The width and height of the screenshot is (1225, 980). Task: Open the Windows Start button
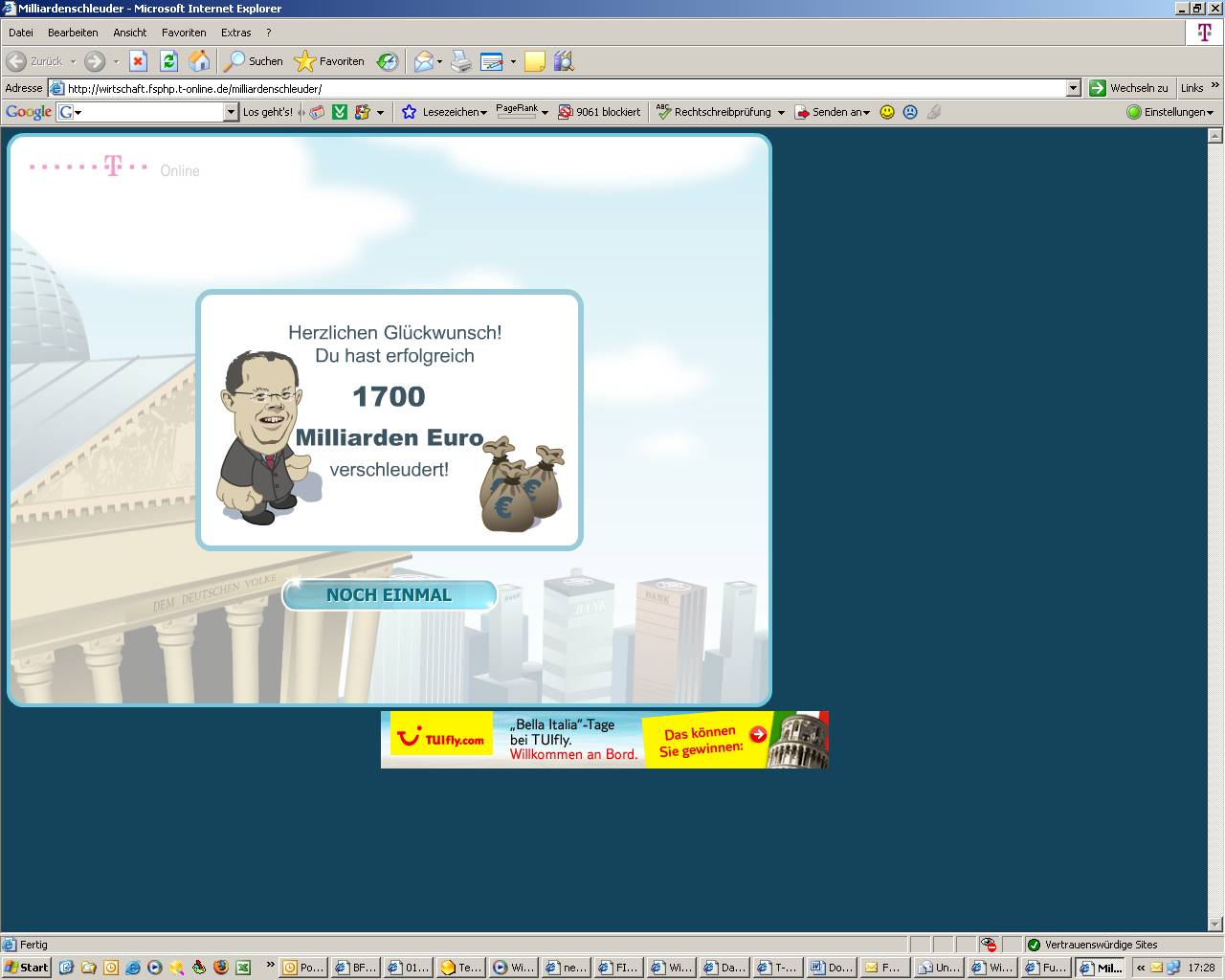pyautogui.click(x=27, y=968)
